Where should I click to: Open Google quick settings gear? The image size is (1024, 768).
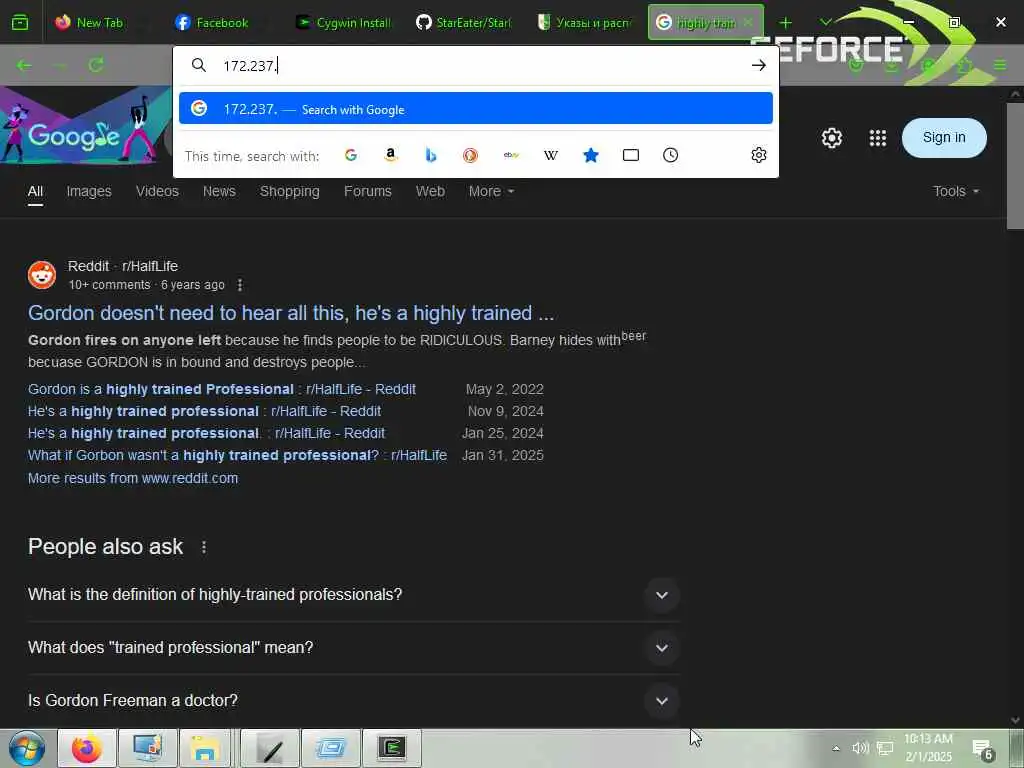point(831,138)
